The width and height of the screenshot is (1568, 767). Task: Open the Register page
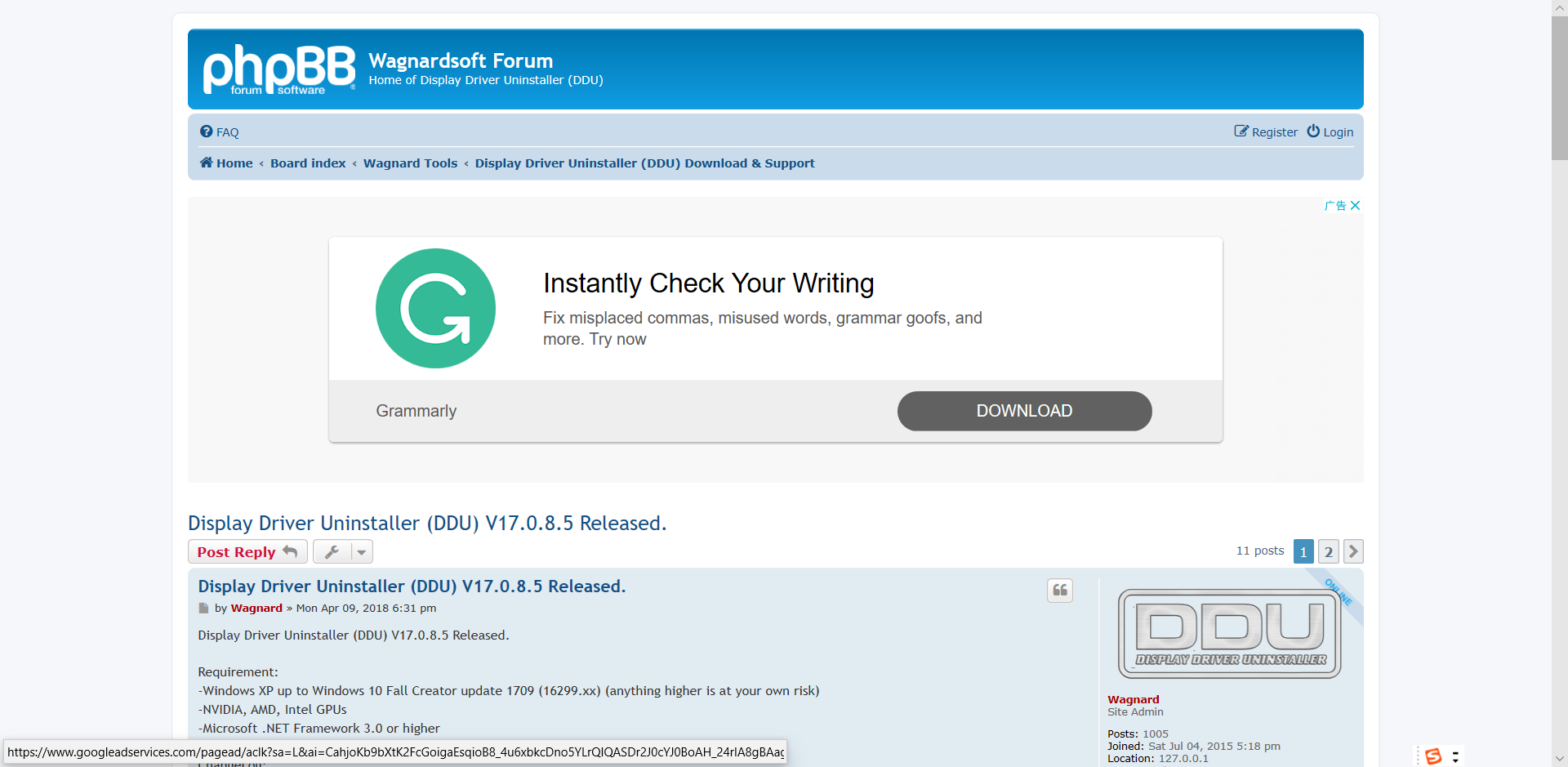click(1266, 132)
